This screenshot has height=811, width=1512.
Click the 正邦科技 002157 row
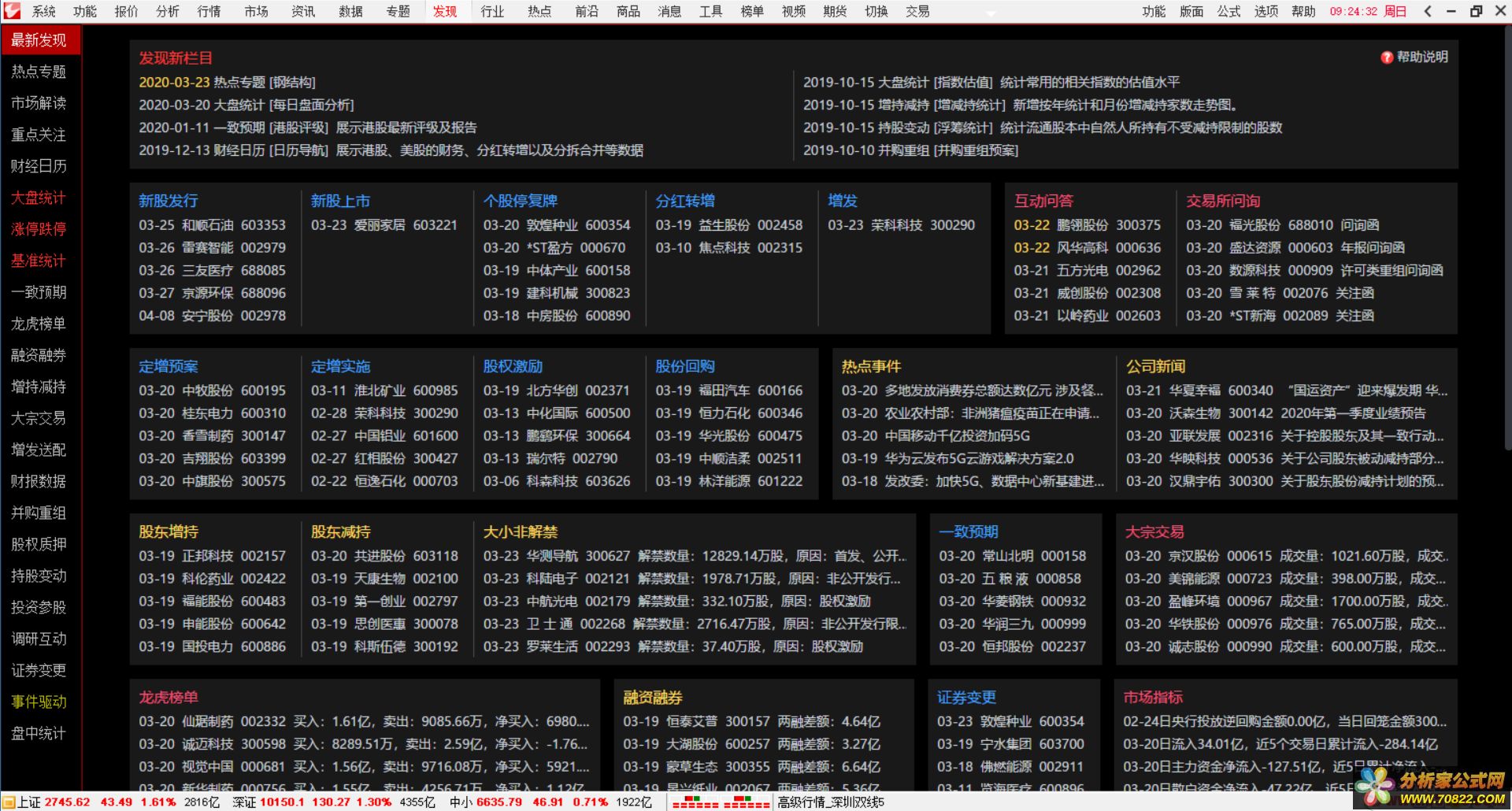[213, 556]
